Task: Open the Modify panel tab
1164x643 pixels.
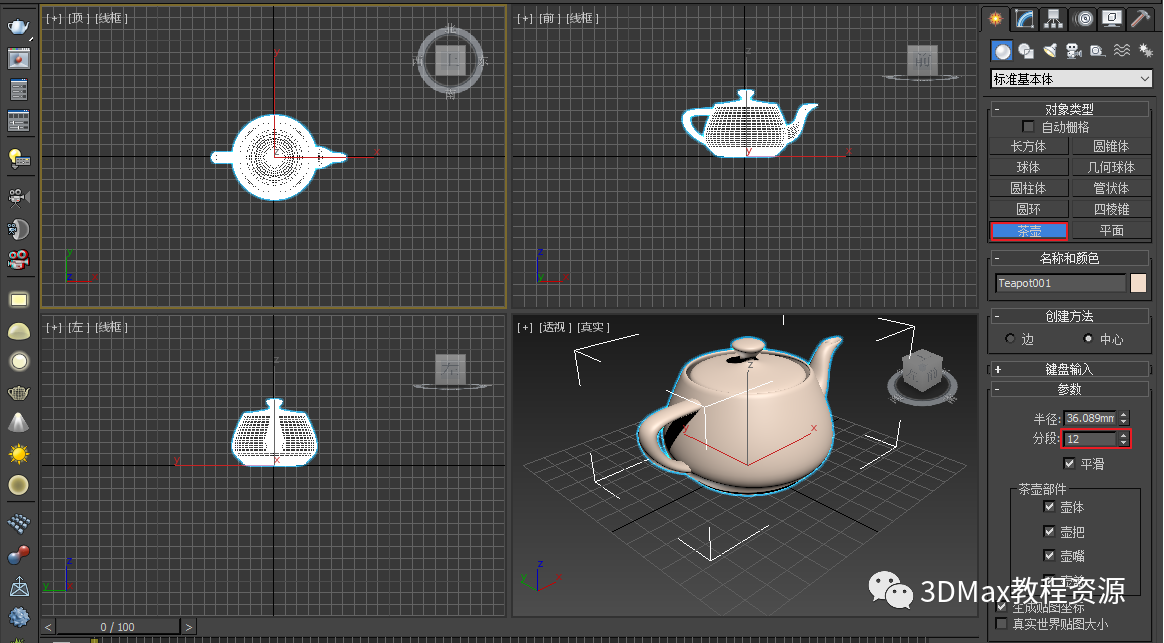Action: (x=1024, y=19)
